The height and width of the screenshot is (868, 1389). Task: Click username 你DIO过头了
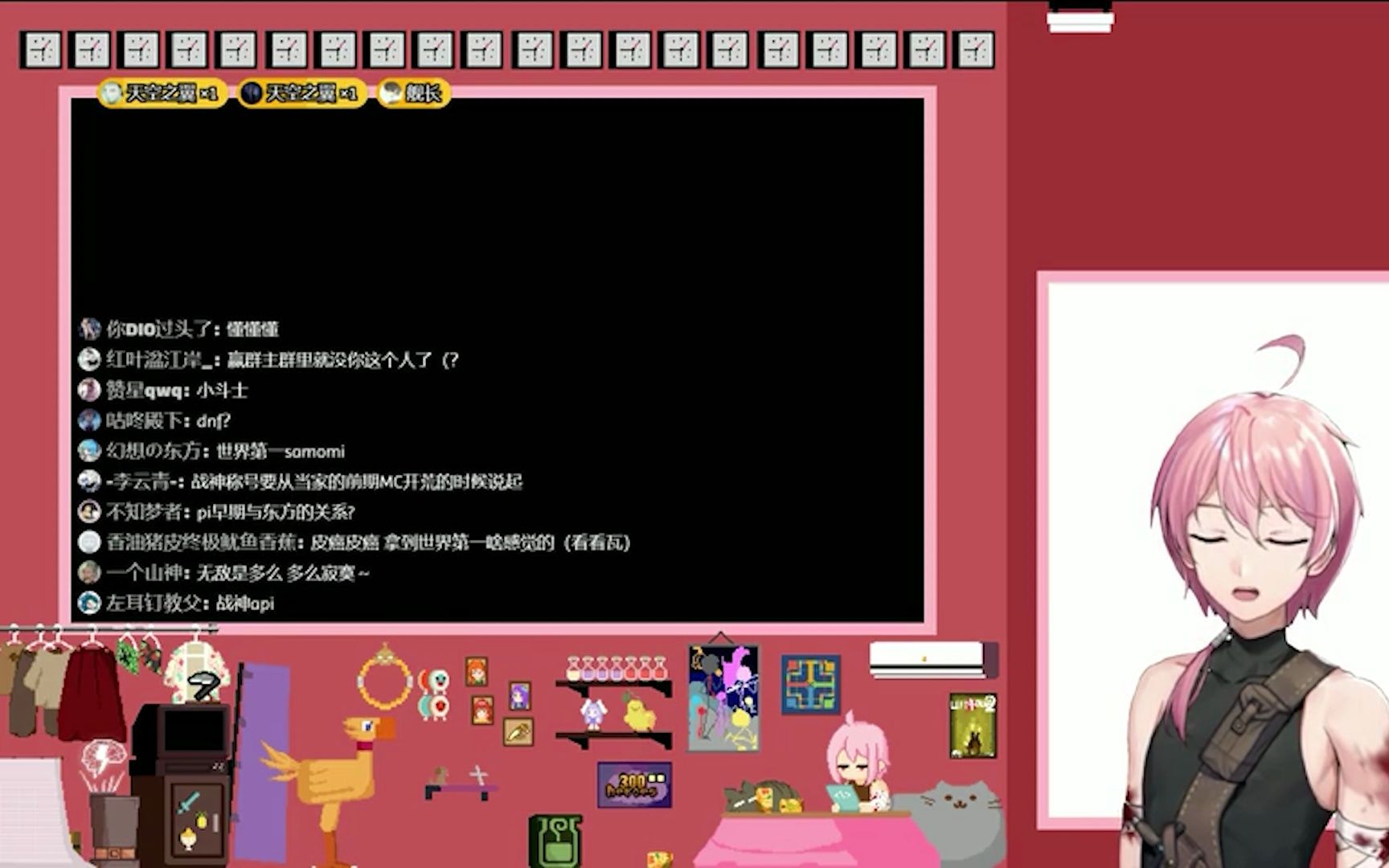point(158,329)
